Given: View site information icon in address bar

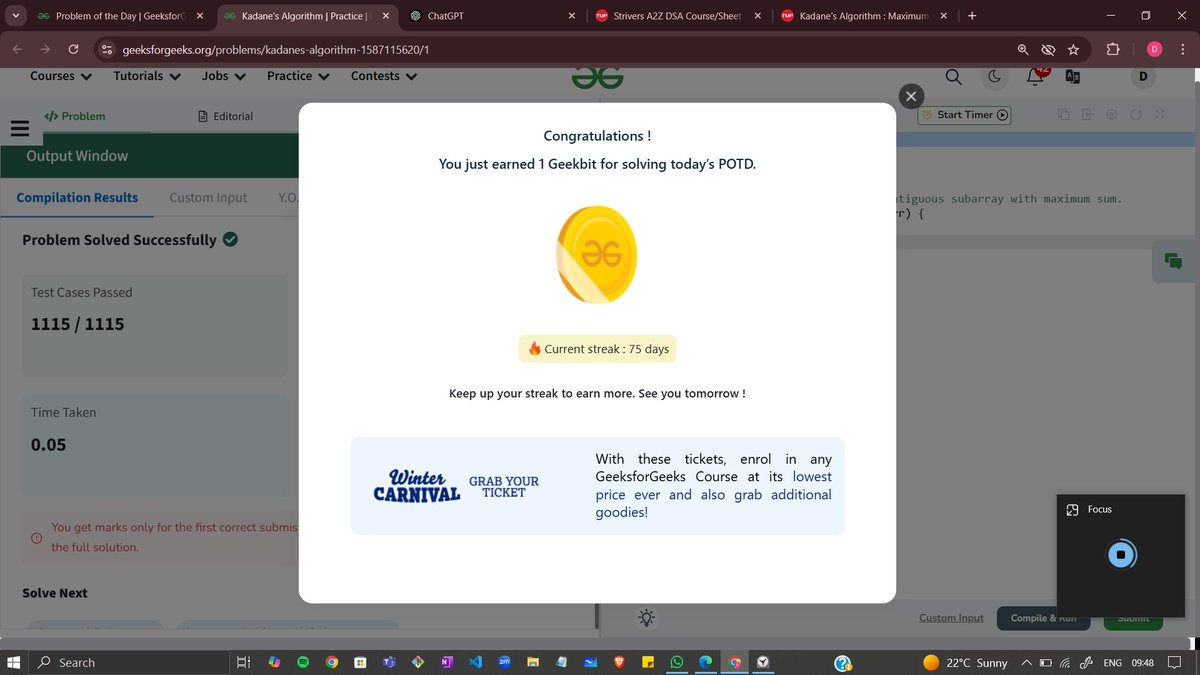Looking at the screenshot, I should 108,49.
